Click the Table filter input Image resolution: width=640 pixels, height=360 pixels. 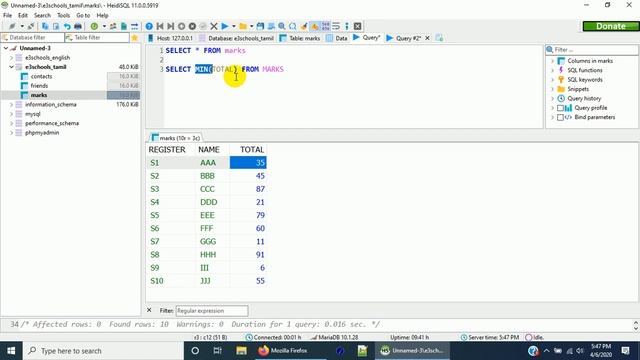pos(97,38)
